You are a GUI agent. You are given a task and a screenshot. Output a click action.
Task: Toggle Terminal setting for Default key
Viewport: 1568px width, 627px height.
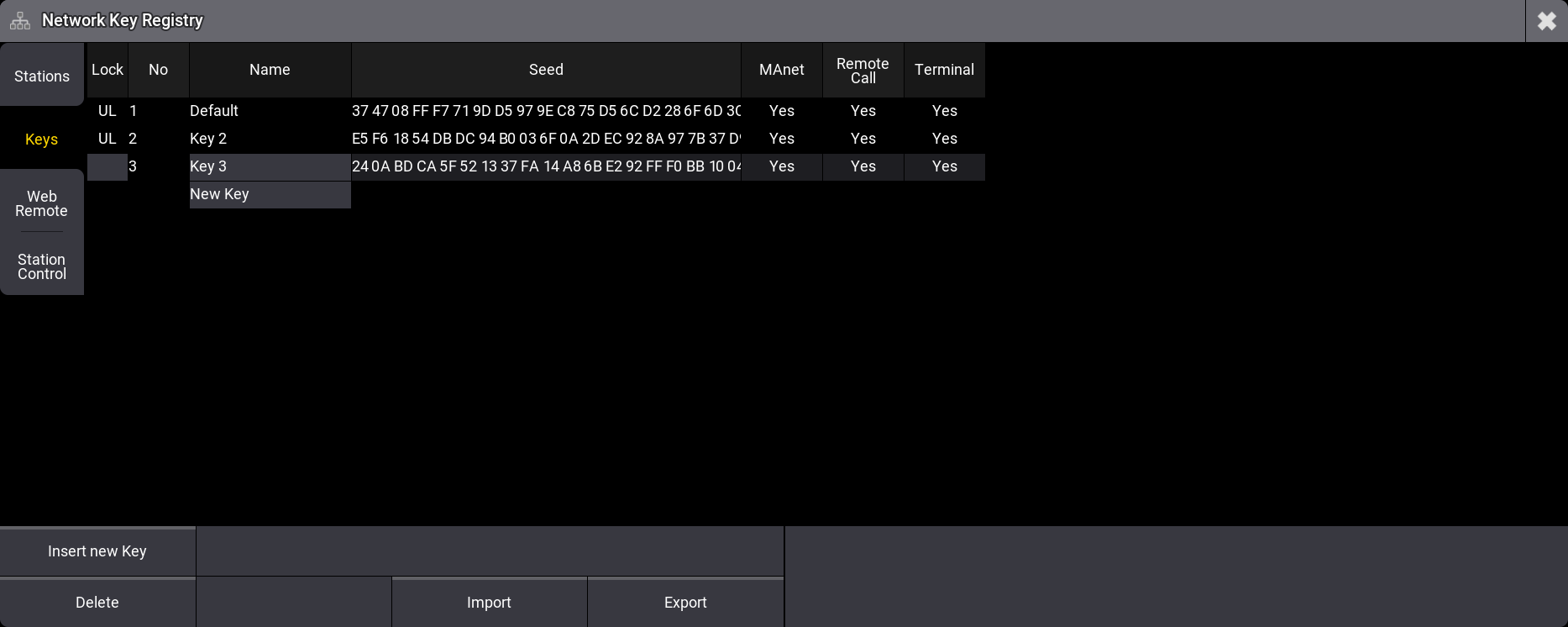[x=944, y=111]
